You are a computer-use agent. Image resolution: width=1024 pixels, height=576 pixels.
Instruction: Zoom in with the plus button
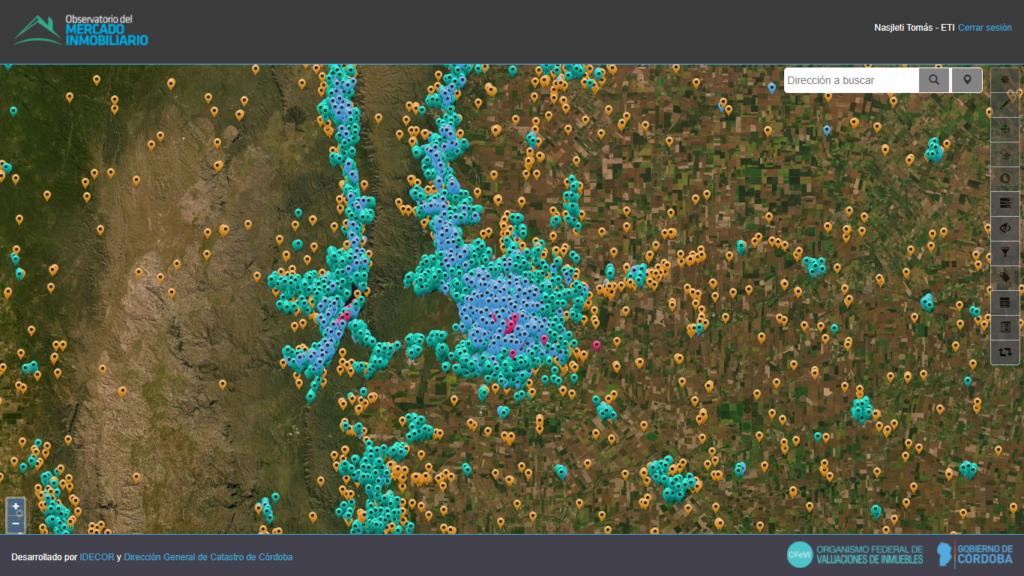click(x=16, y=506)
